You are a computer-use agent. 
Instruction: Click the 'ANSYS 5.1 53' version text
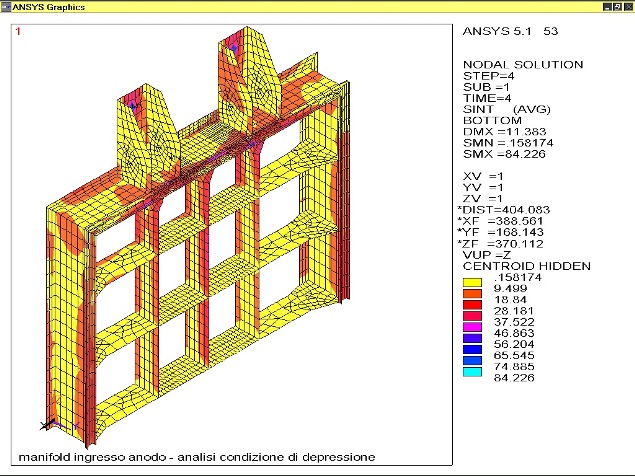pyautogui.click(x=510, y=31)
